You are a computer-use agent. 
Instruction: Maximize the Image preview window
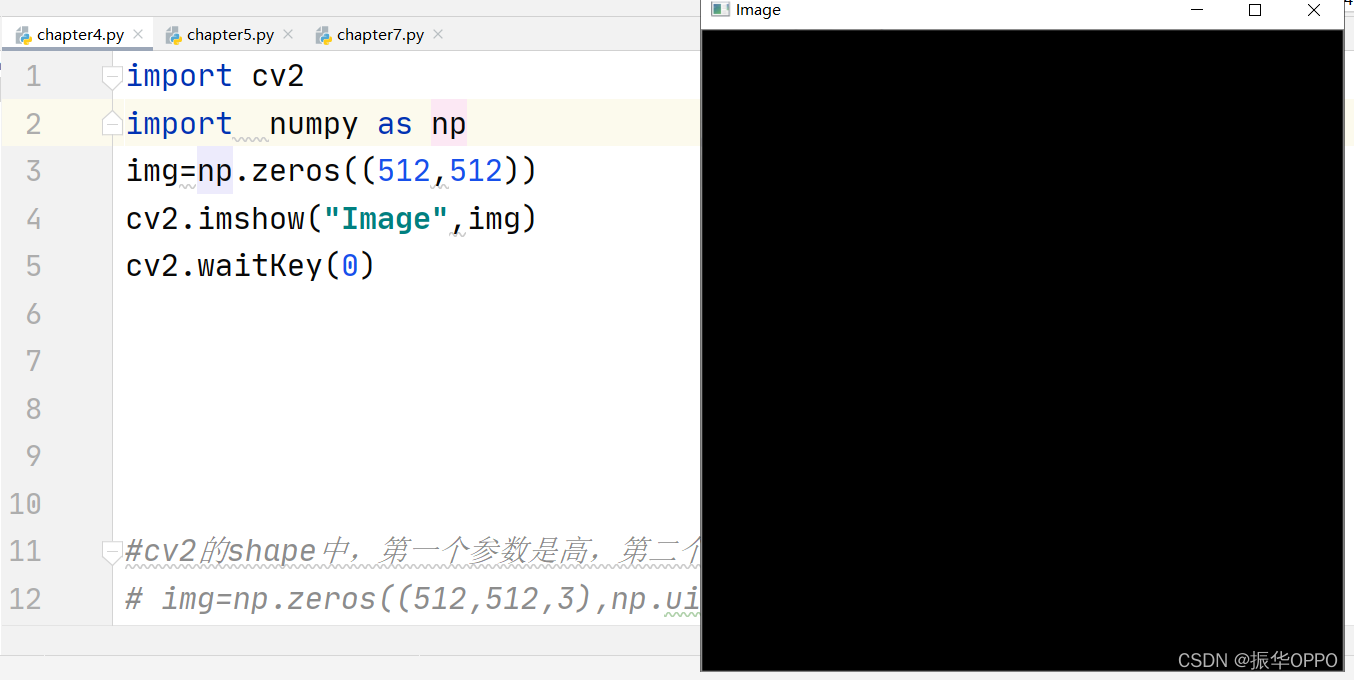pyautogui.click(x=1254, y=10)
